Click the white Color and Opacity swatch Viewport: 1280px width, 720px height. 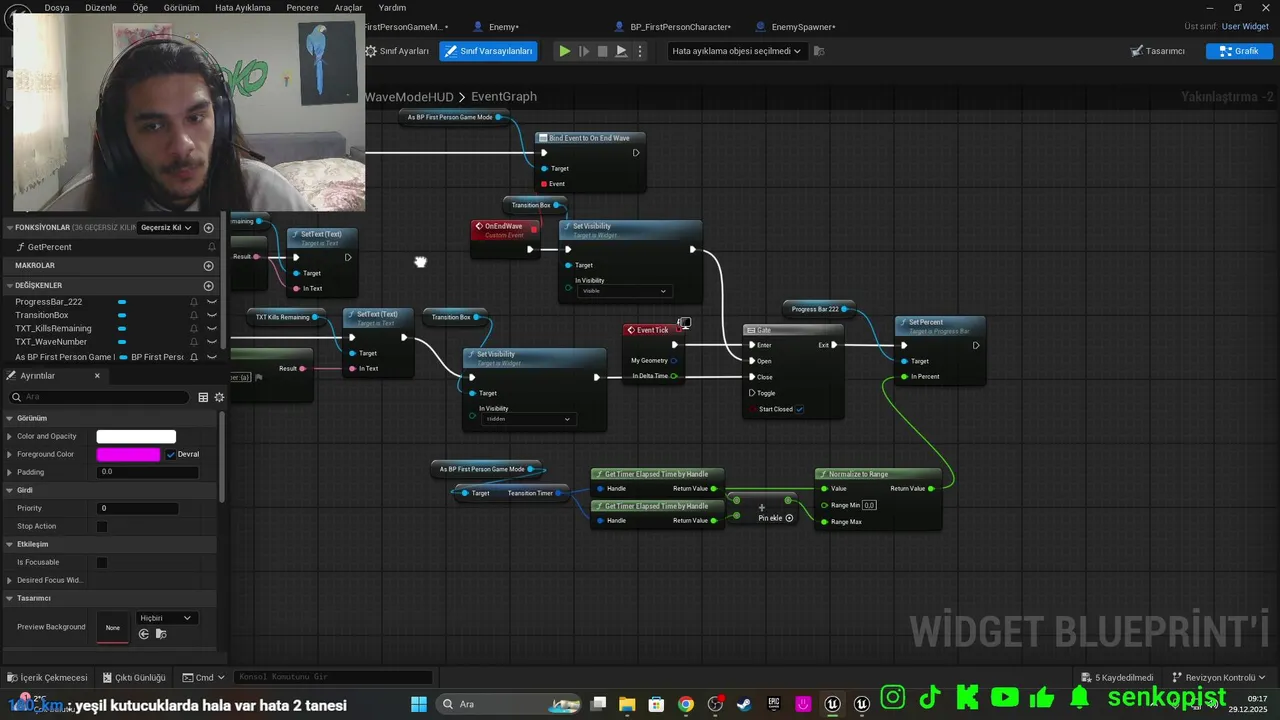point(136,436)
